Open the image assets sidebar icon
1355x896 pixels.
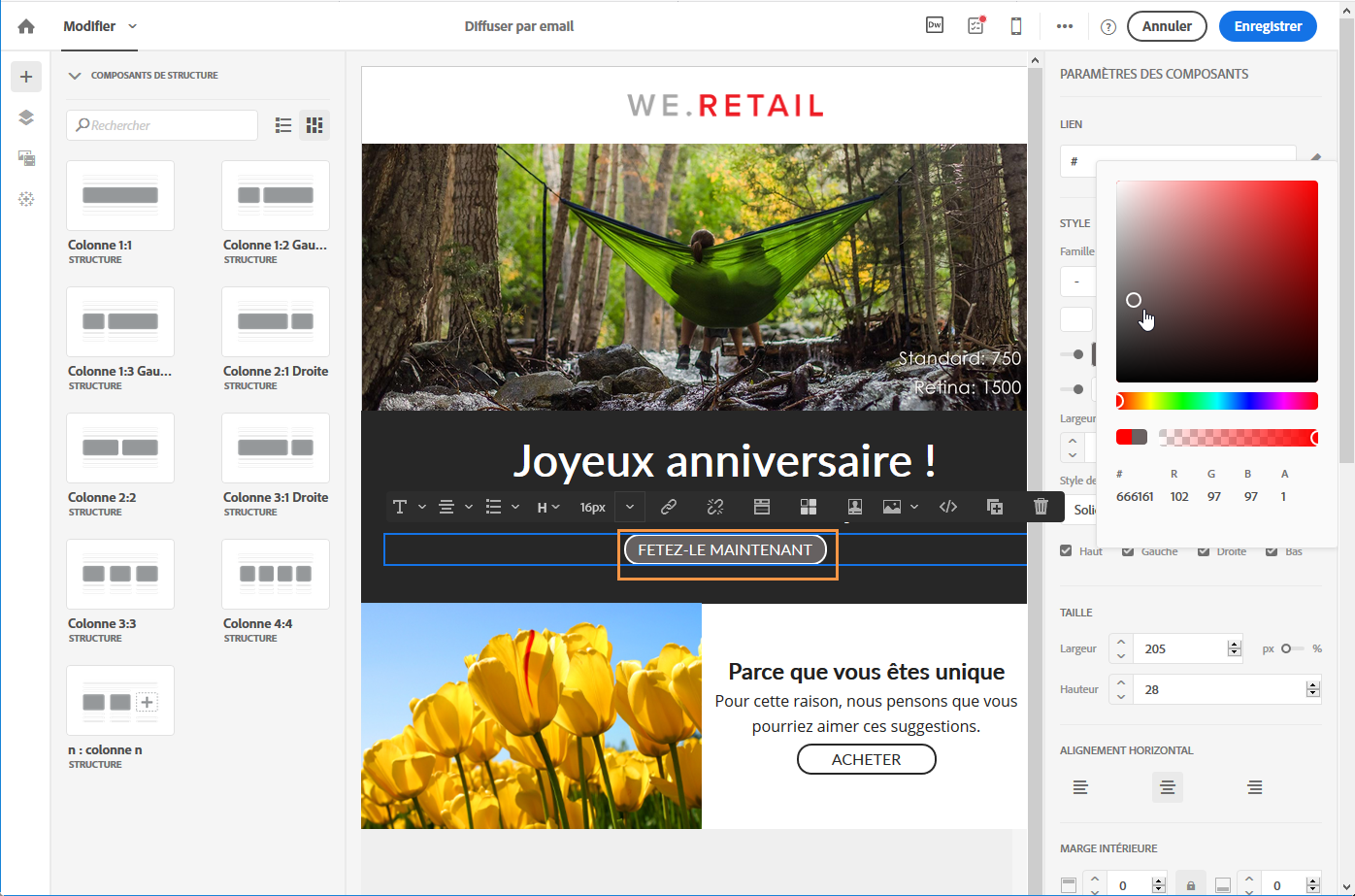(x=26, y=158)
